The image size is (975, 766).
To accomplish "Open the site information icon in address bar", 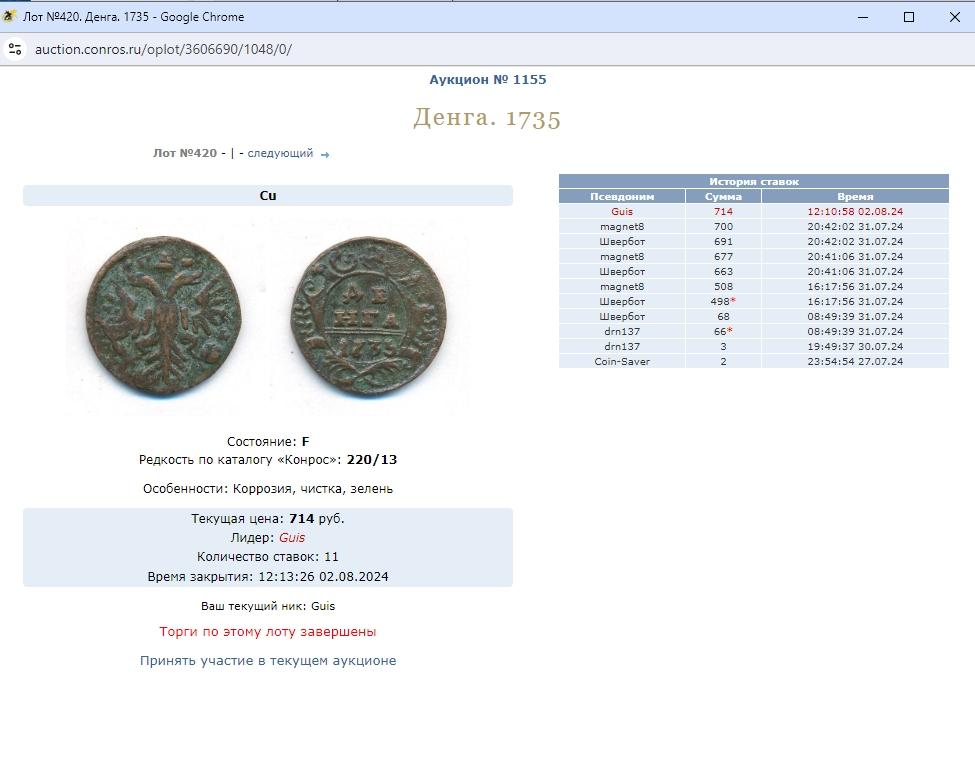I will point(15,49).
